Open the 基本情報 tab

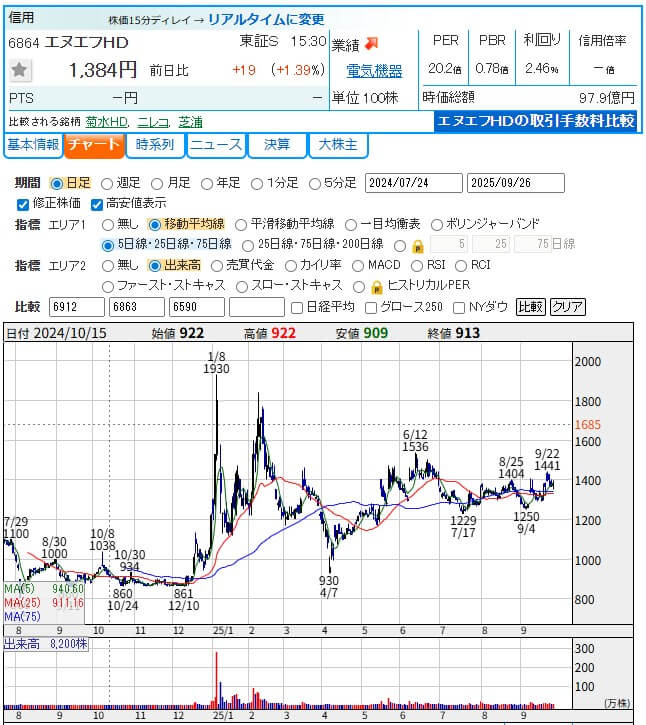point(33,145)
